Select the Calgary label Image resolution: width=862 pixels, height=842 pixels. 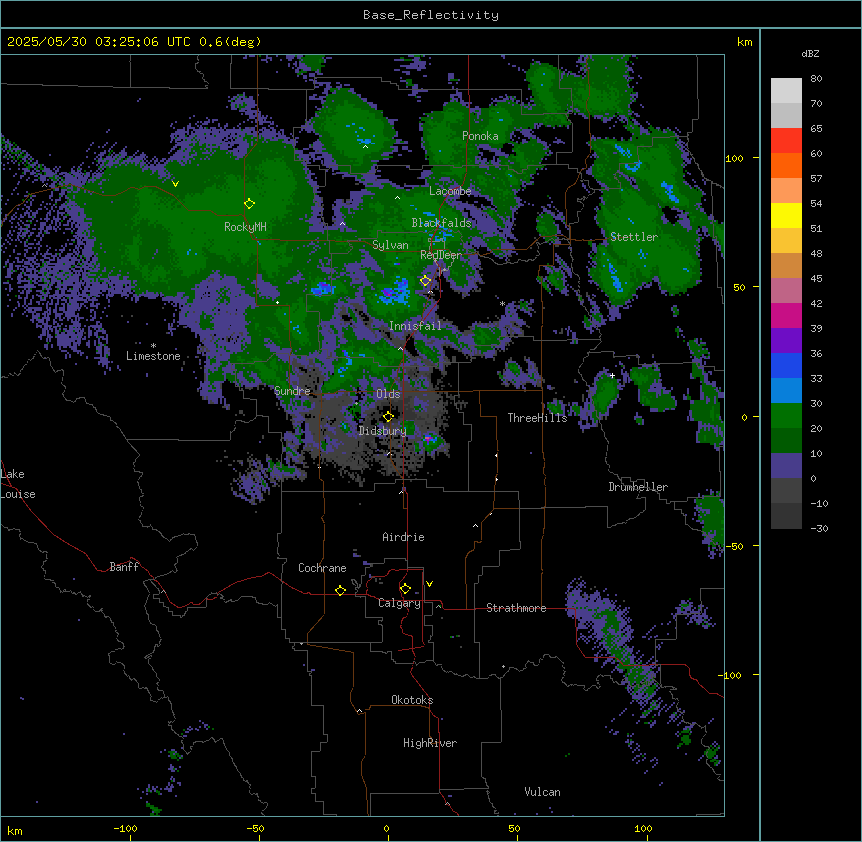399,603
